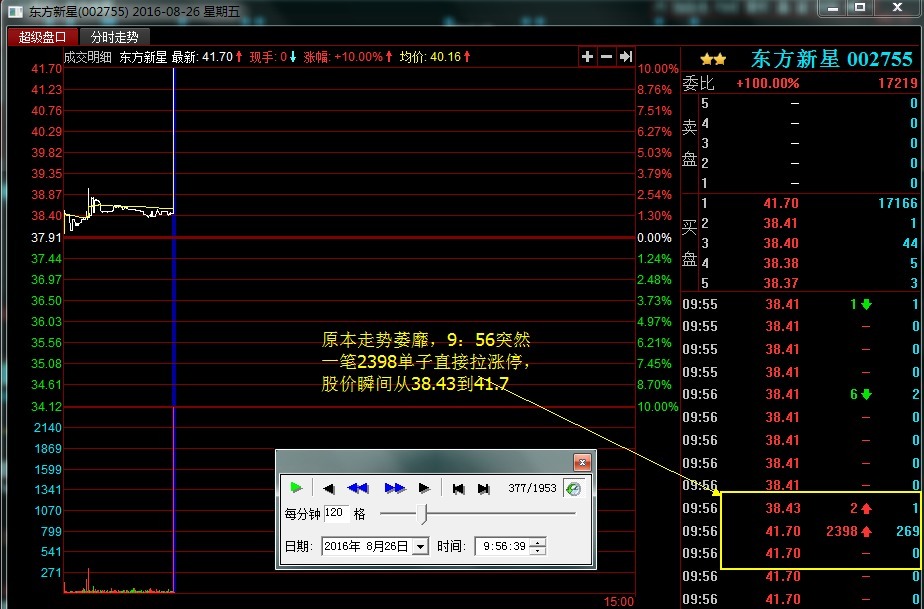Open the 日期 date dropdown
The image size is (924, 609).
(x=420, y=546)
